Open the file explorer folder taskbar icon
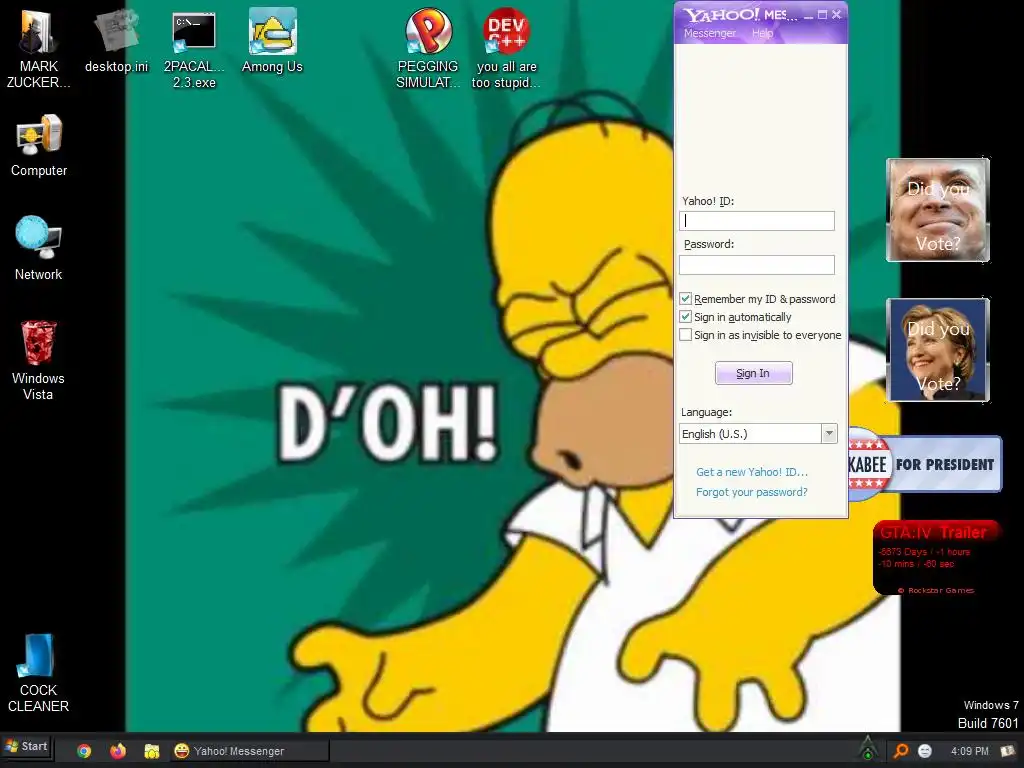1024x768 pixels. [152, 751]
